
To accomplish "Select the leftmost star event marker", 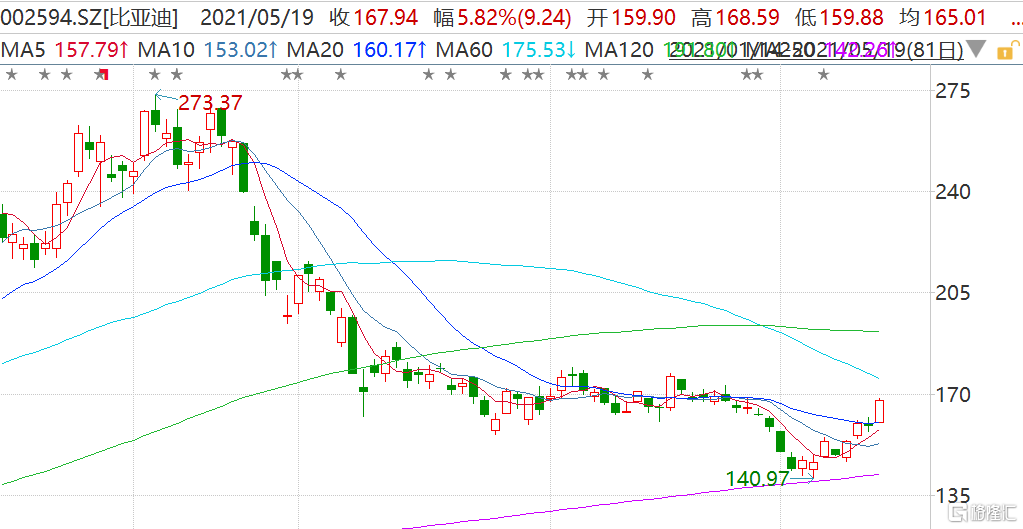I will 11,76.
